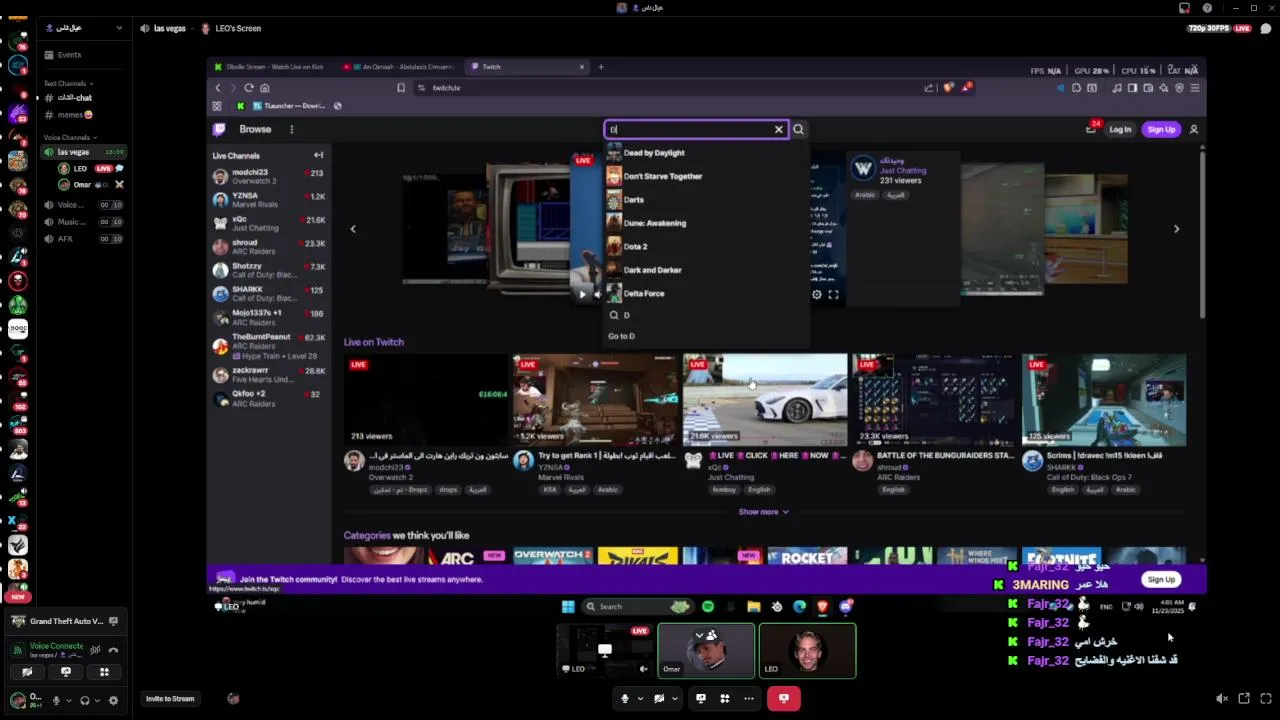Expand microphone options chevron in call controls
Viewport: 1280px width, 720px height.
[640, 698]
